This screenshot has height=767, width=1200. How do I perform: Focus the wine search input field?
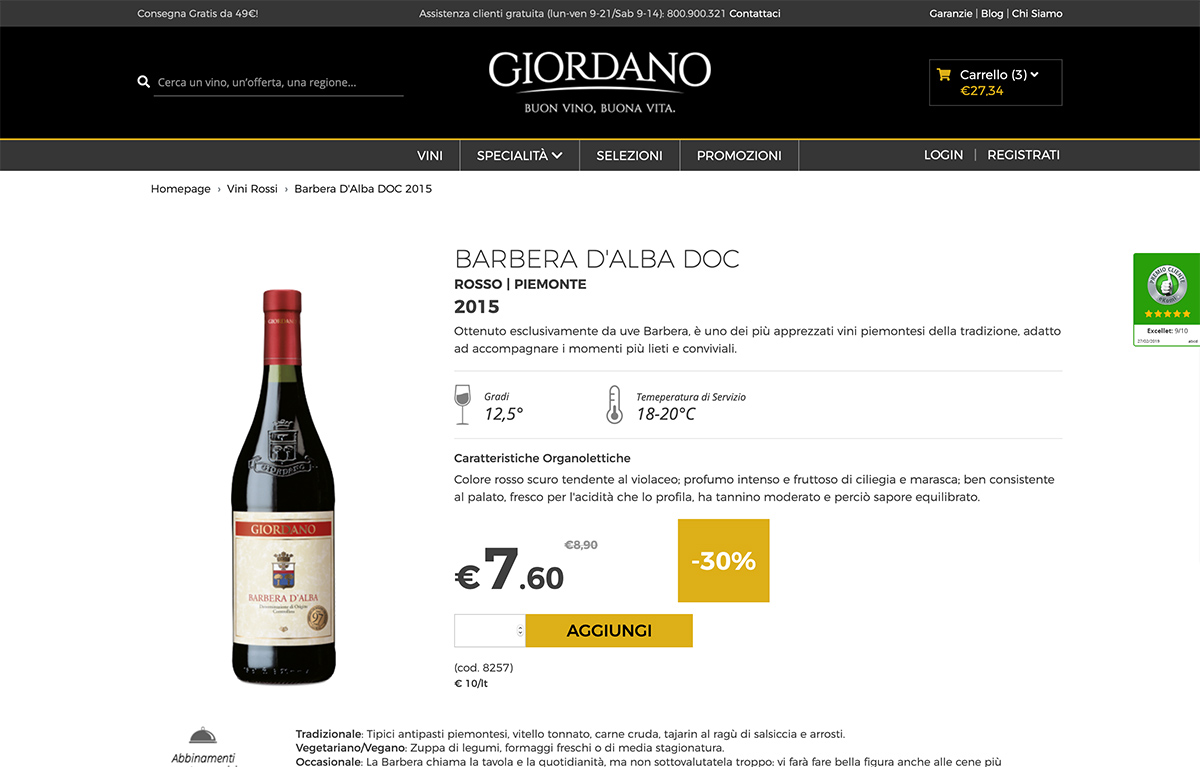[279, 82]
